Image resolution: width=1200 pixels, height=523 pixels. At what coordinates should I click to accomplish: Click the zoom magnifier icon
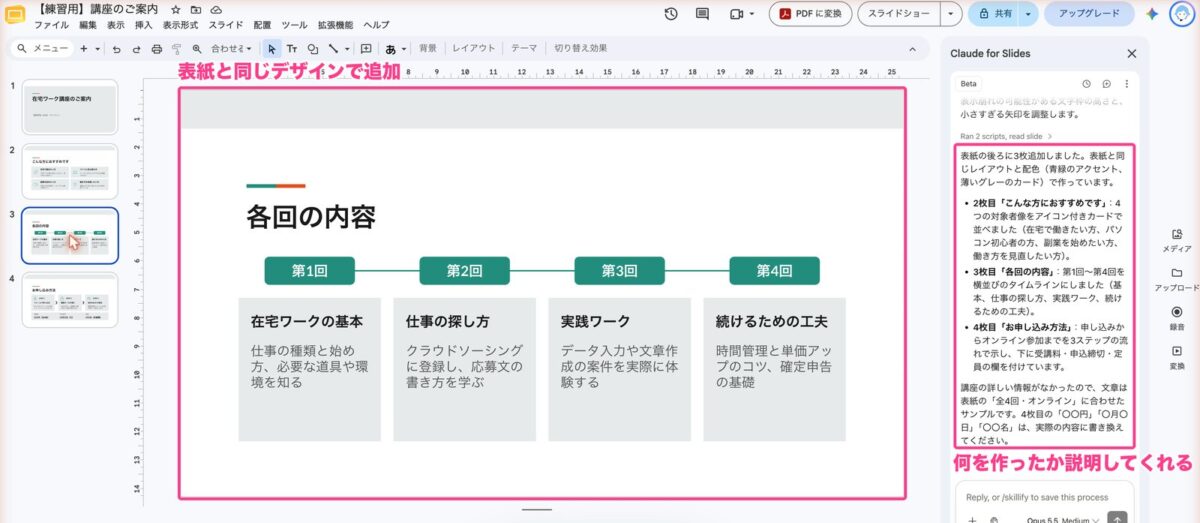197,48
